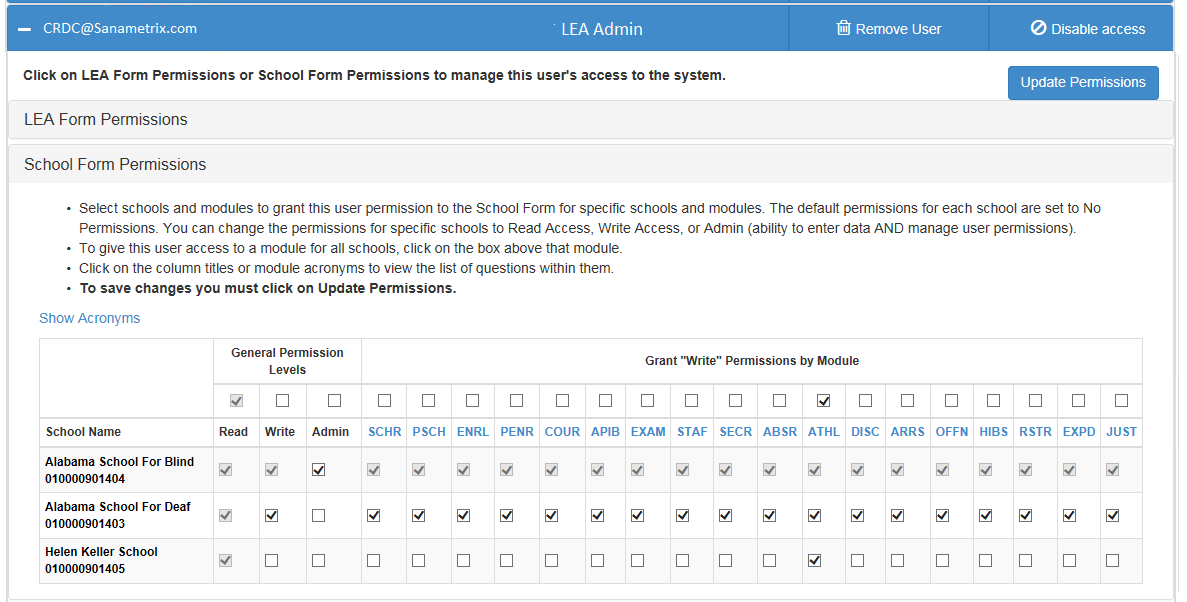The image size is (1187, 602).
Task: Check the all-schools box above SCHR module
Action: coord(384,401)
